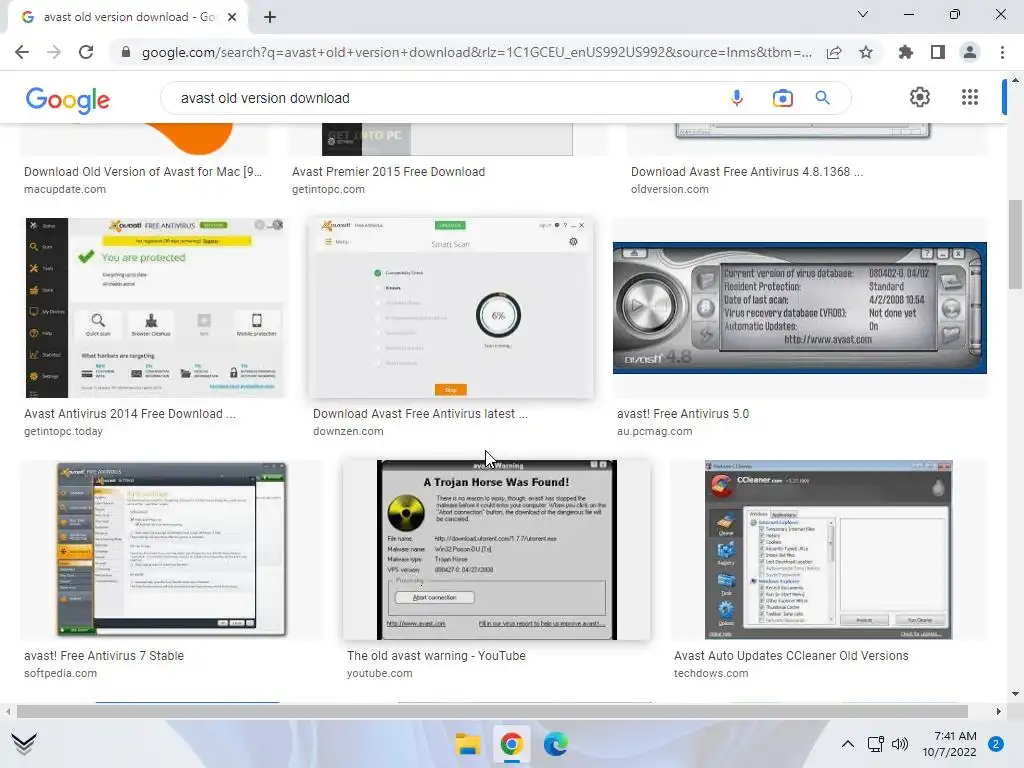The width and height of the screenshot is (1024, 768).
Task: Open Download Avast Free Antivirus latest result
Action: click(420, 414)
